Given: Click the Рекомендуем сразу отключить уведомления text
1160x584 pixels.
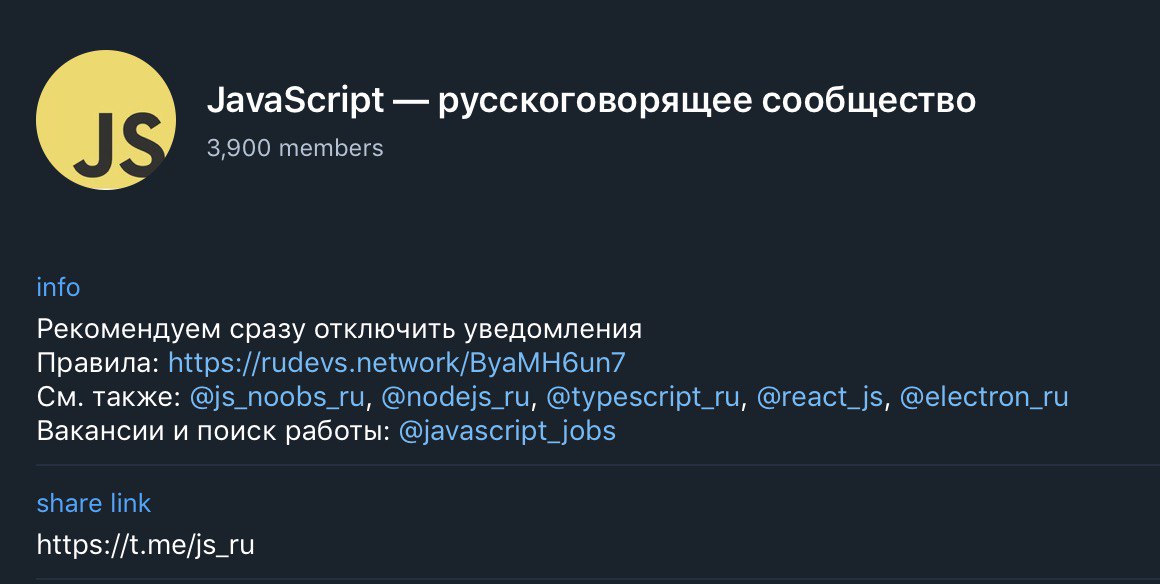Looking at the screenshot, I should coord(340,329).
